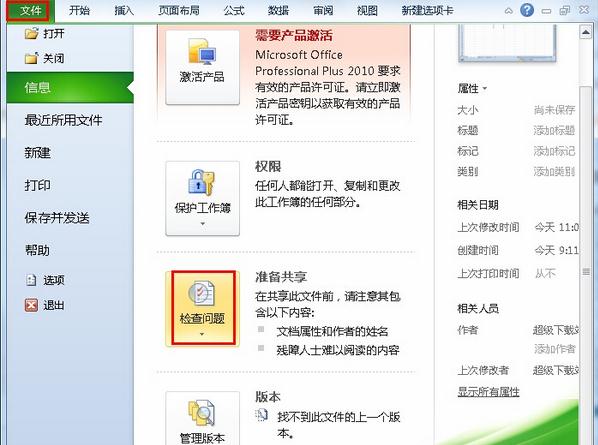The image size is (598, 445).
Task: Click the 准备共享 heading
Action: (x=281, y=277)
